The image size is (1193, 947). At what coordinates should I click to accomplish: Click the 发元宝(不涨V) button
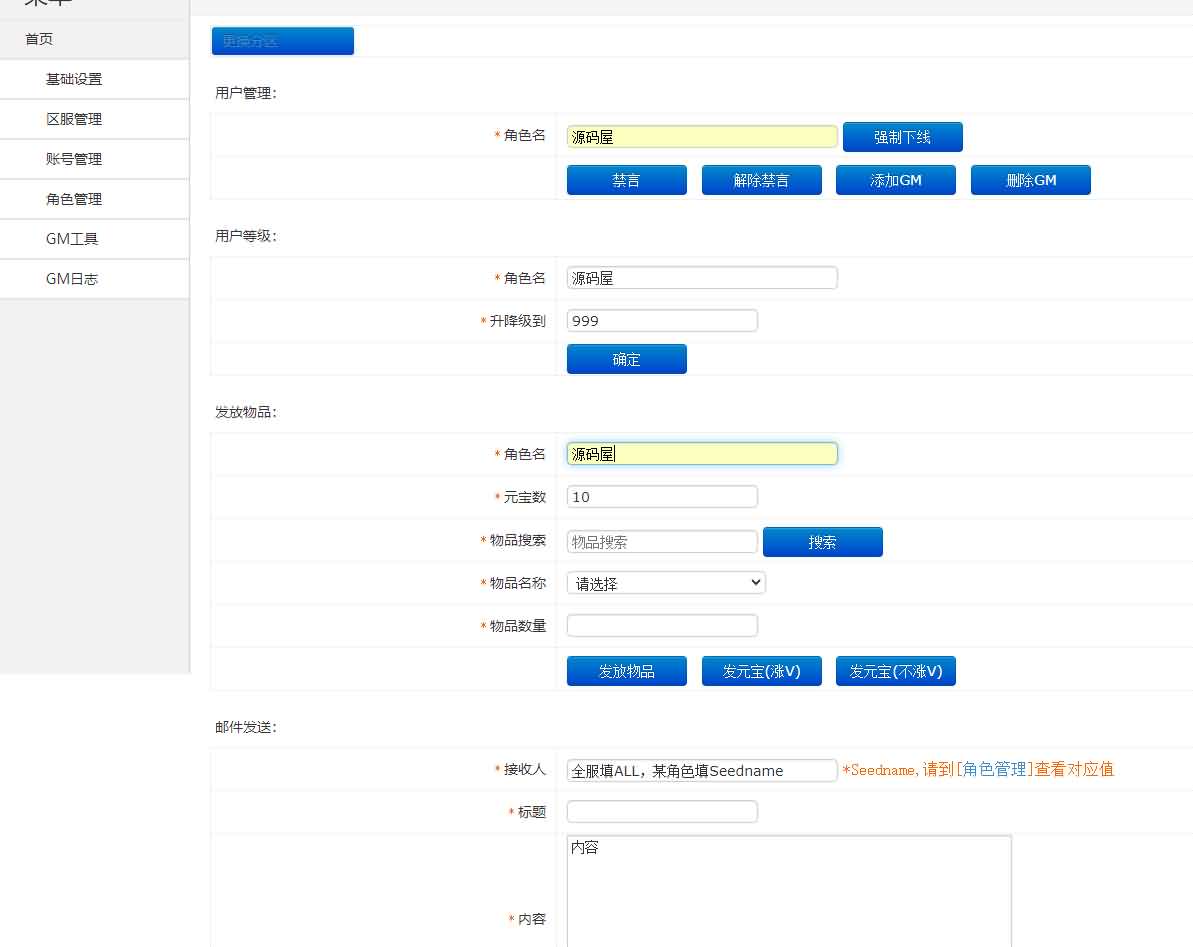895,670
